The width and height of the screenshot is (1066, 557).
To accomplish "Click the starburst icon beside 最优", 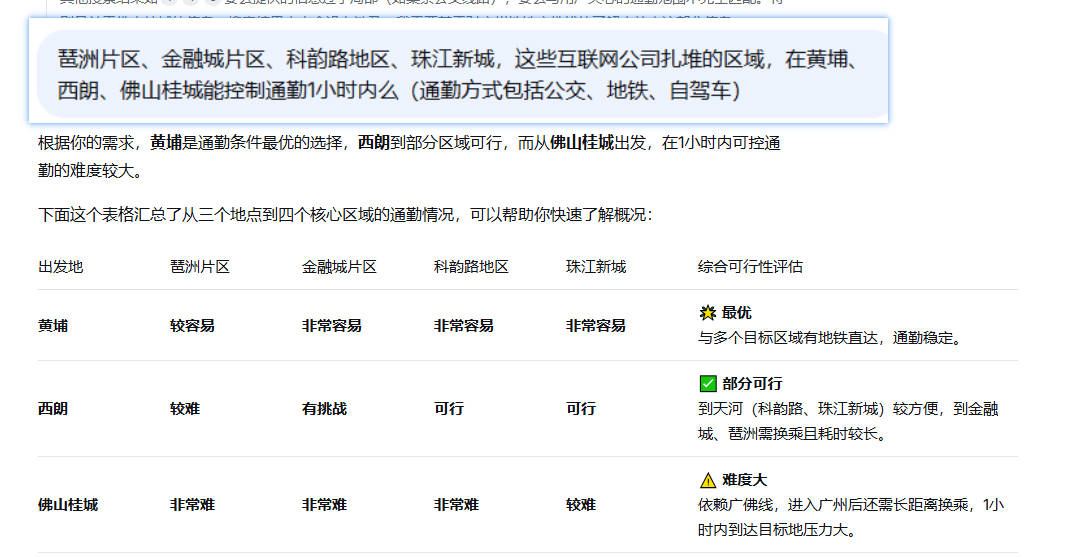I will pos(707,313).
